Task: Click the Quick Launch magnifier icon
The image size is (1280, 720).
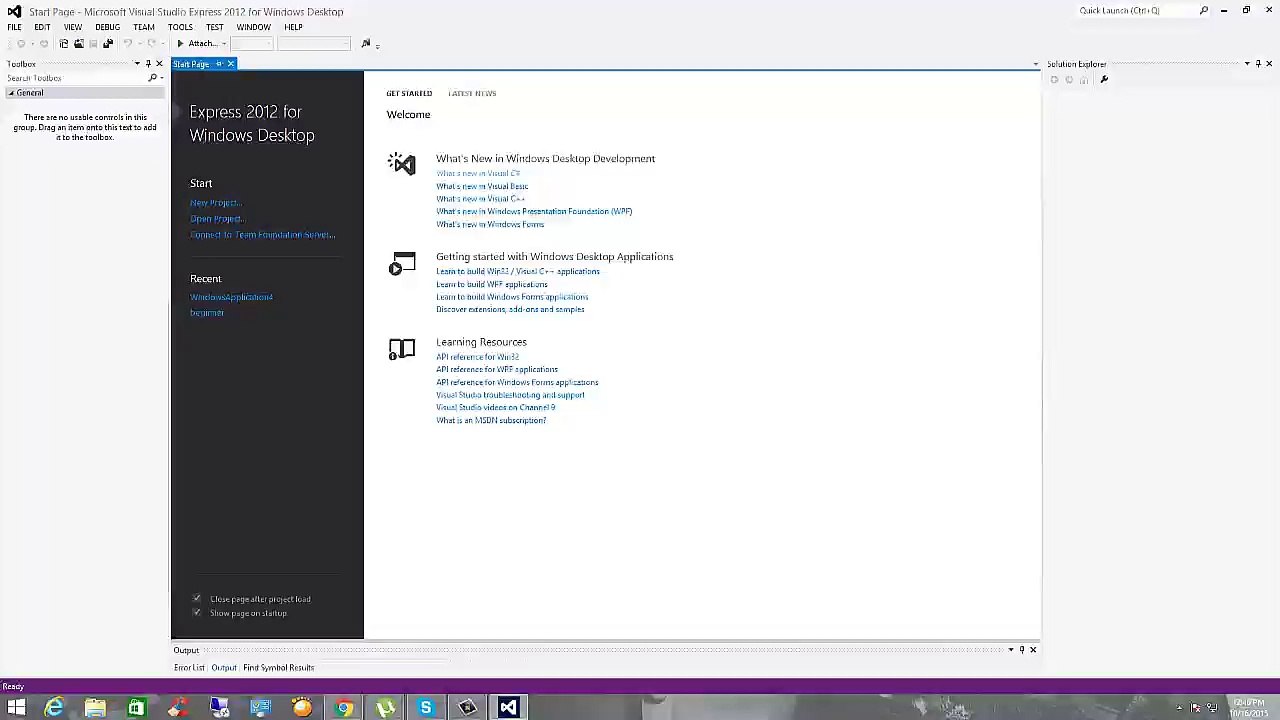Action: pyautogui.click(x=1204, y=11)
